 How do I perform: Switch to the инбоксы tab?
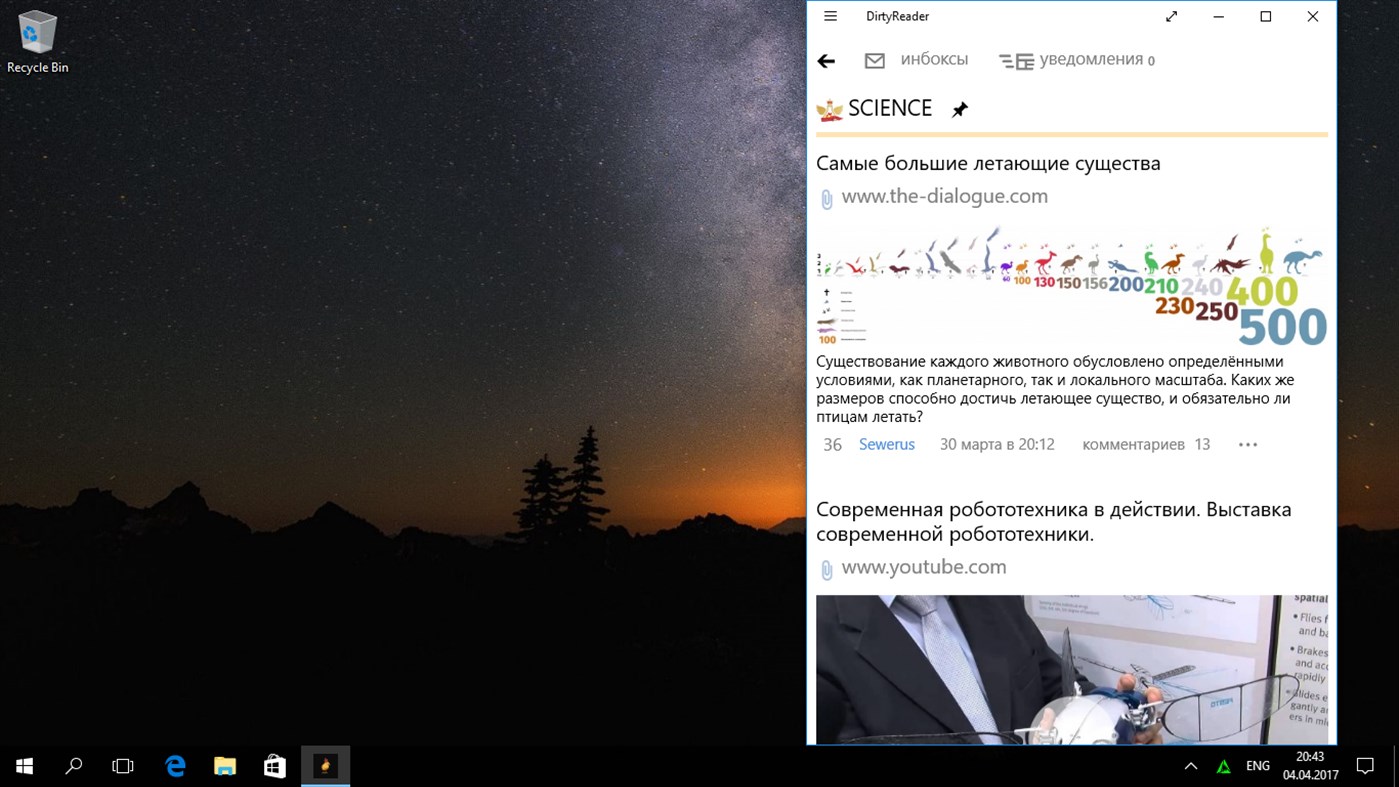(x=934, y=60)
